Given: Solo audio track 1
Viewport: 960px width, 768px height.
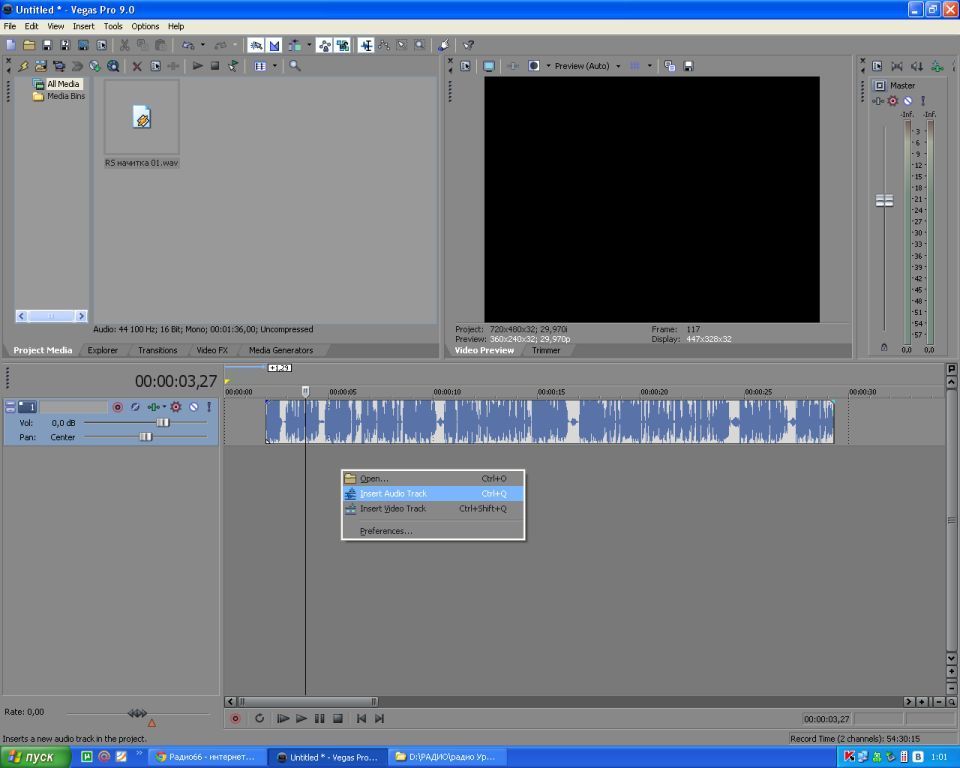Looking at the screenshot, I should click(208, 407).
